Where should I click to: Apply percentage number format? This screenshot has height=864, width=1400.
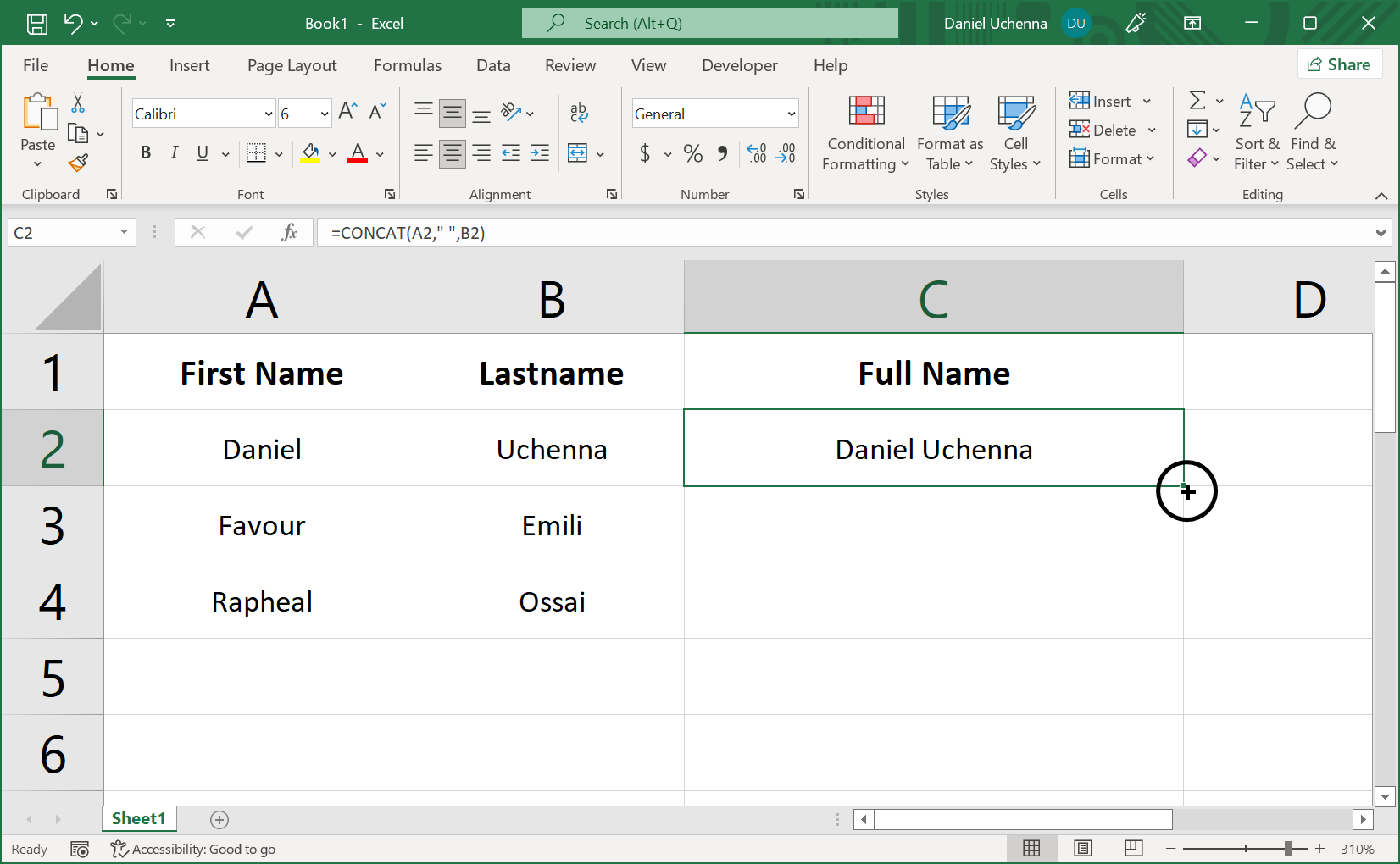(692, 153)
